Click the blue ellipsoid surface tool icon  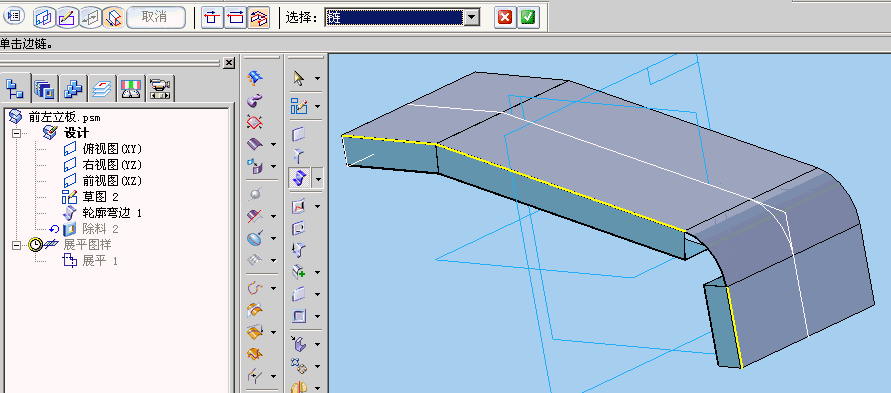pos(256,238)
